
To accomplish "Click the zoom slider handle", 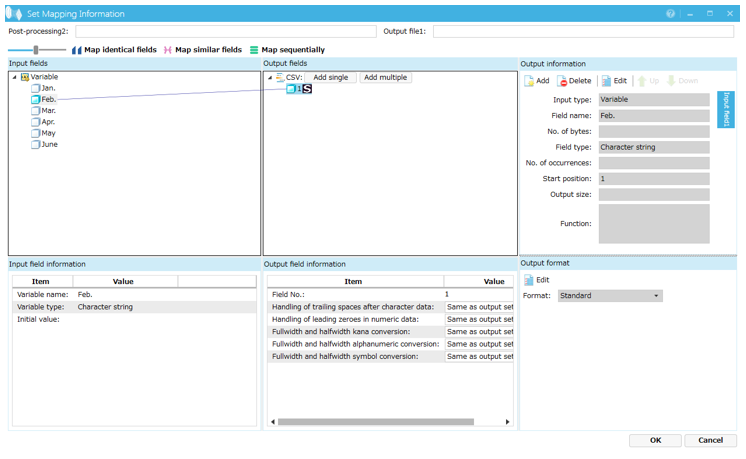I will click(x=36, y=50).
